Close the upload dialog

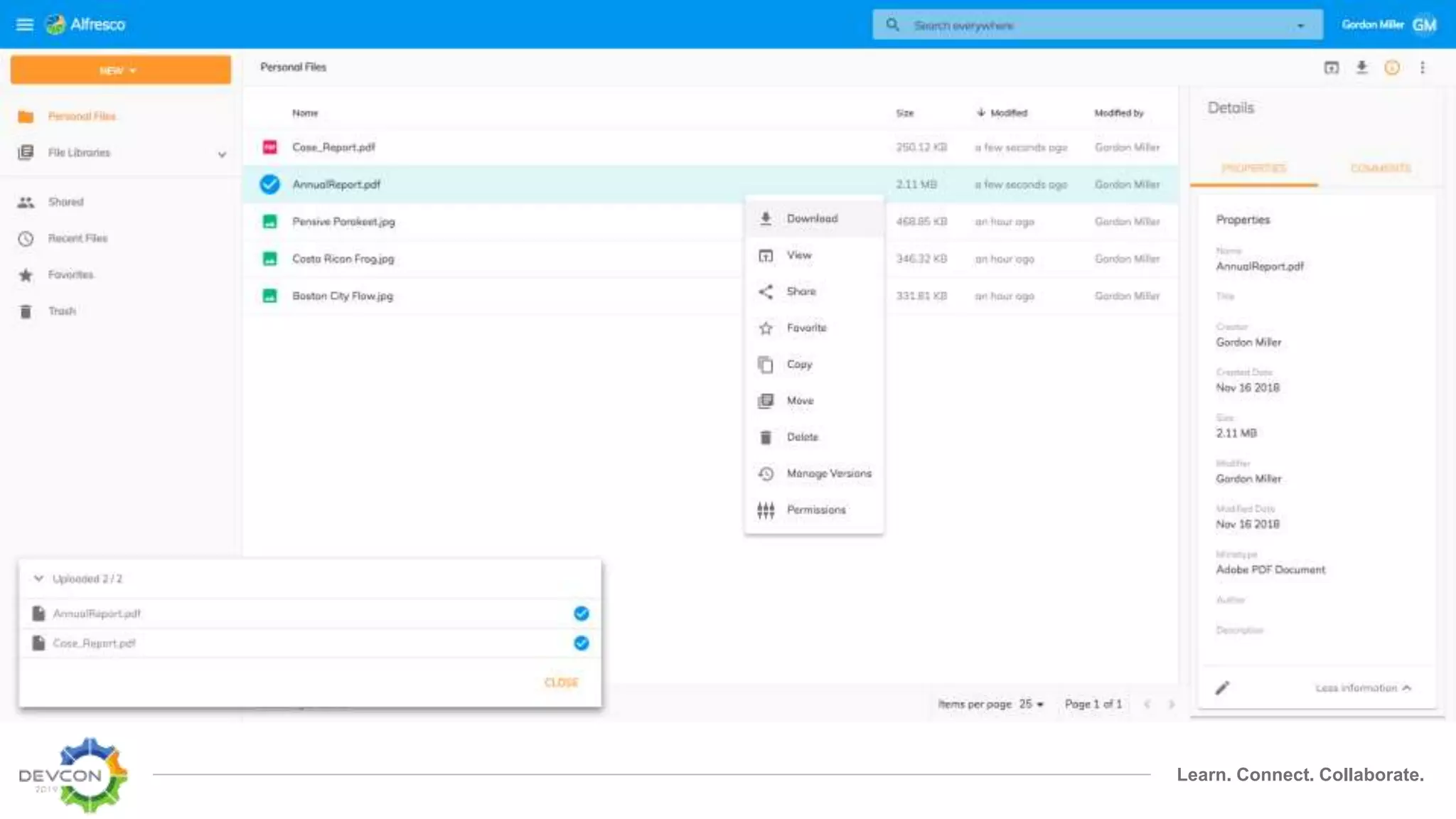[561, 682]
